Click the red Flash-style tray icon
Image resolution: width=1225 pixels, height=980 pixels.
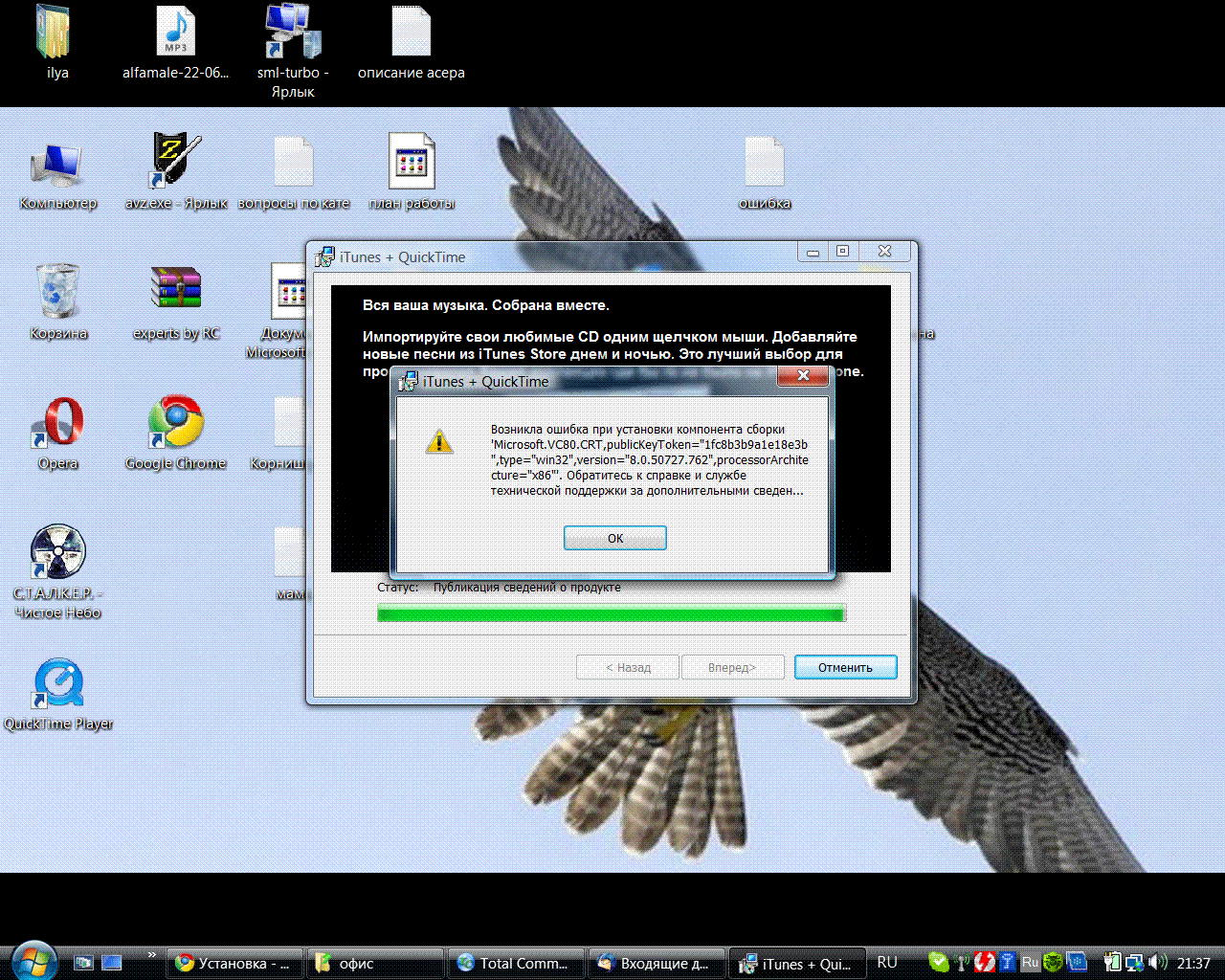click(984, 962)
